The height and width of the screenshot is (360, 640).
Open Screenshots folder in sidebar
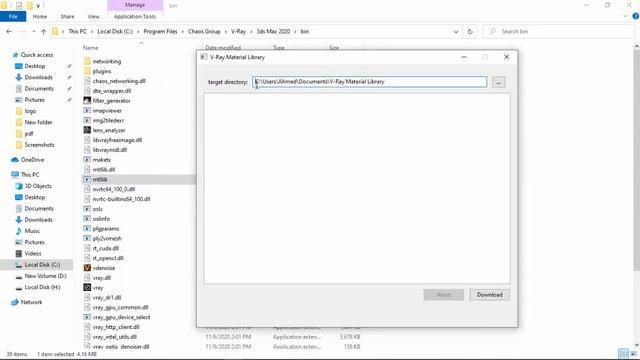39,144
